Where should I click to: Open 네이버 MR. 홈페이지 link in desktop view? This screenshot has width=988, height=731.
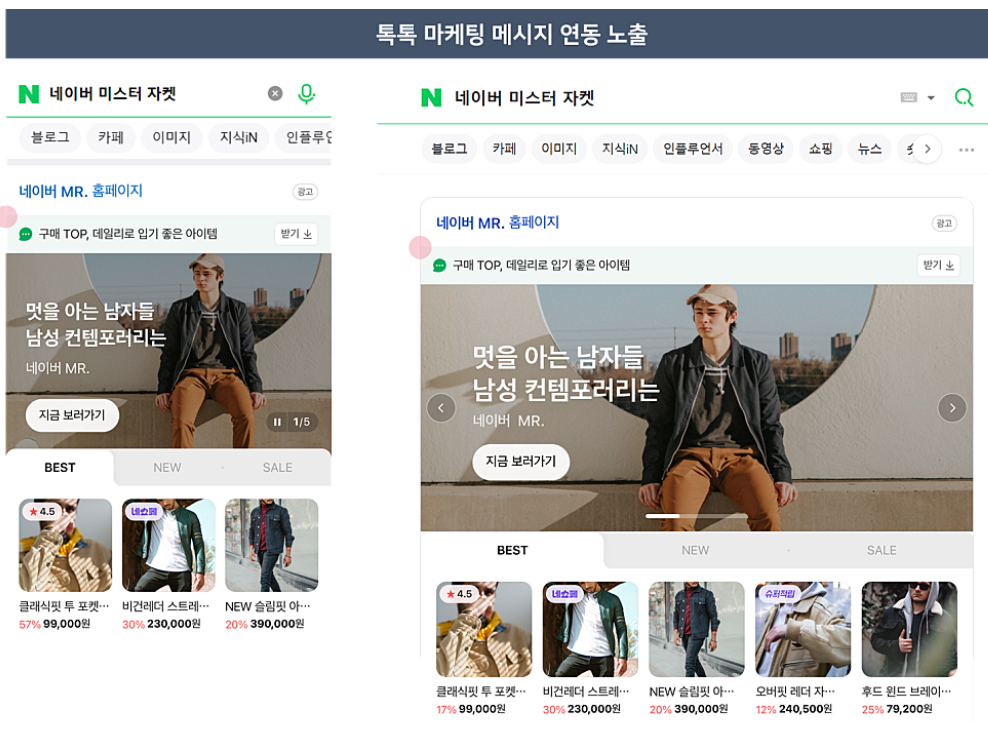(498, 222)
